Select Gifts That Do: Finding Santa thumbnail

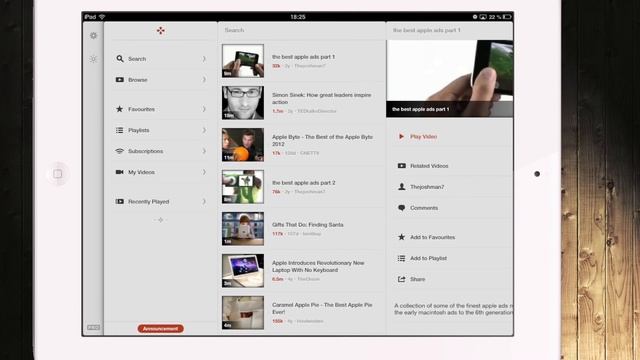(x=243, y=229)
